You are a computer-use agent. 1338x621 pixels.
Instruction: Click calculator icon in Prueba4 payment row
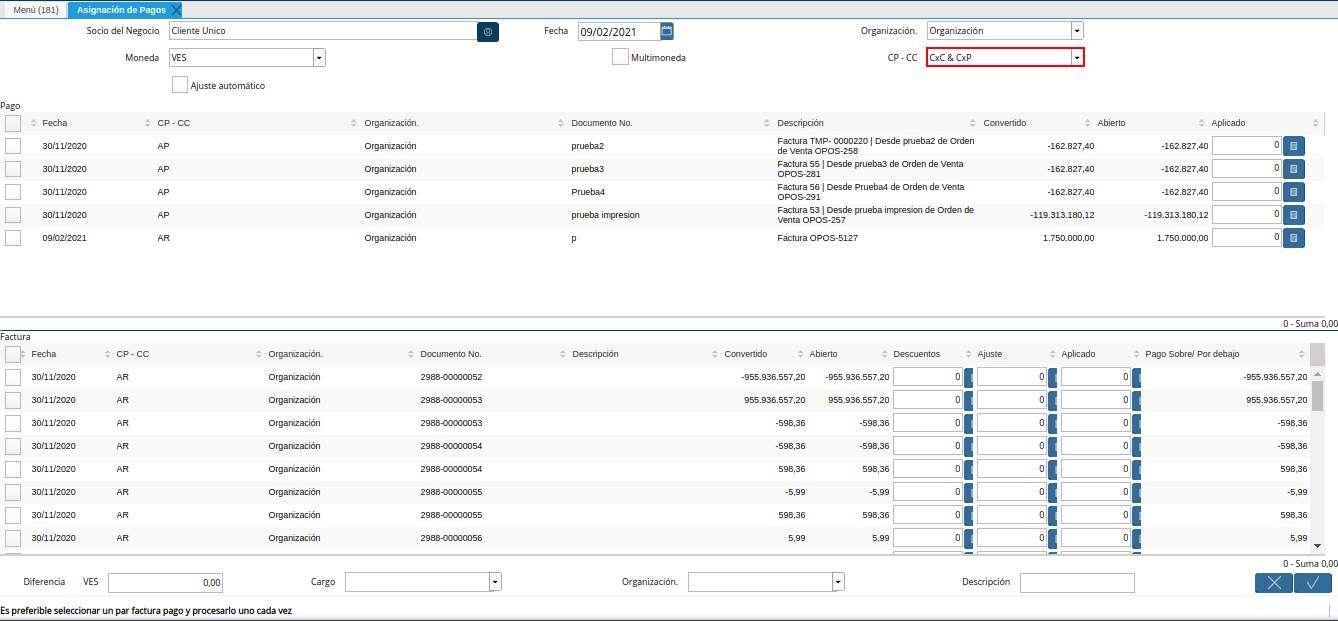[1294, 192]
